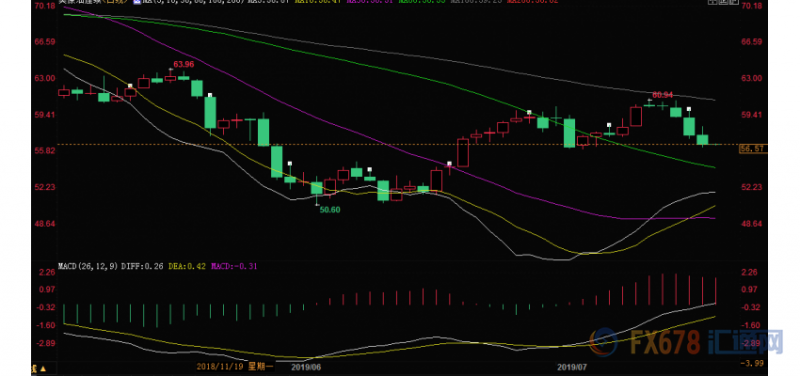
Task: Click the MACD(26,12,9) indicator label
Action: coord(88,266)
